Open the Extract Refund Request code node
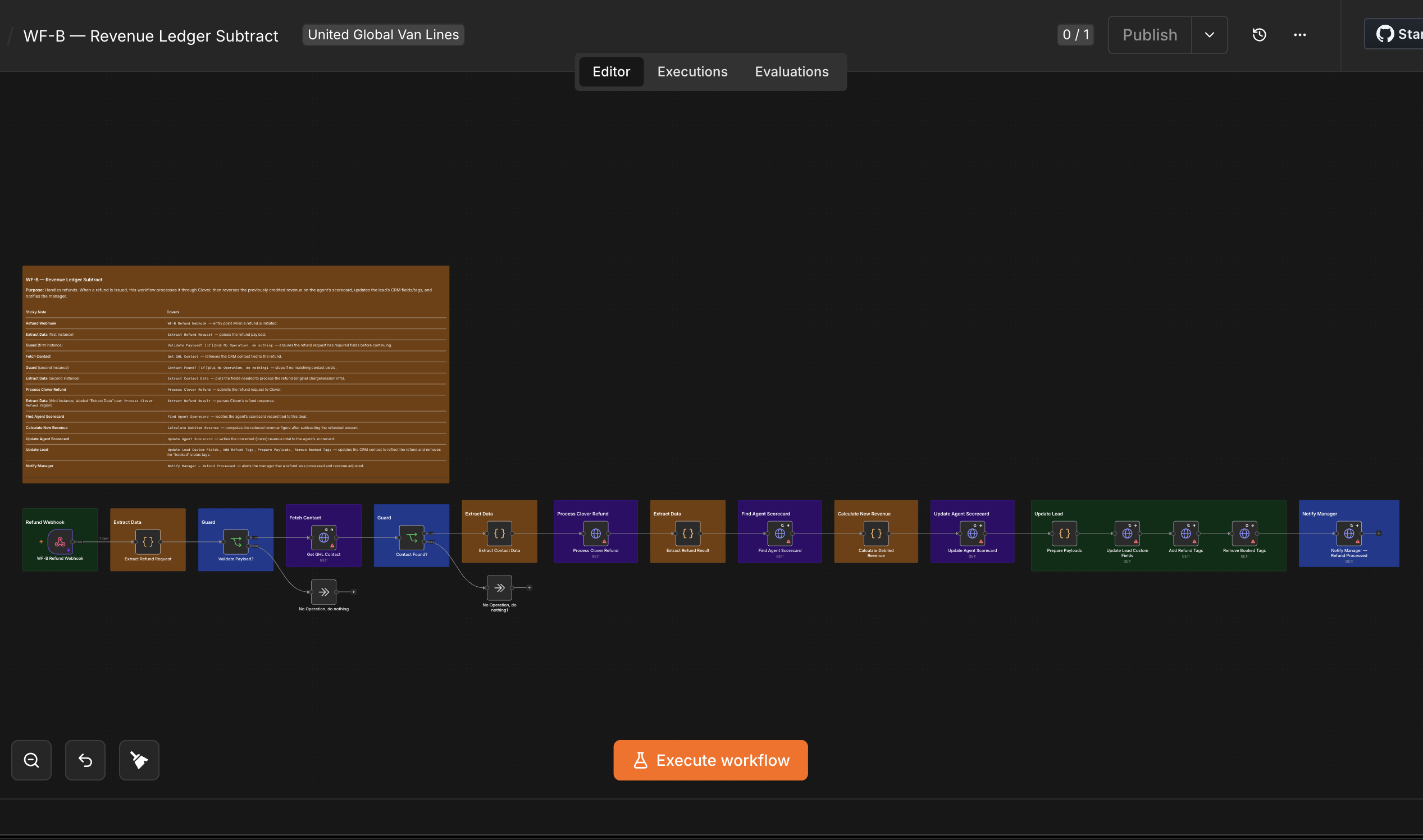Viewport: 1423px width, 840px height. click(x=148, y=542)
